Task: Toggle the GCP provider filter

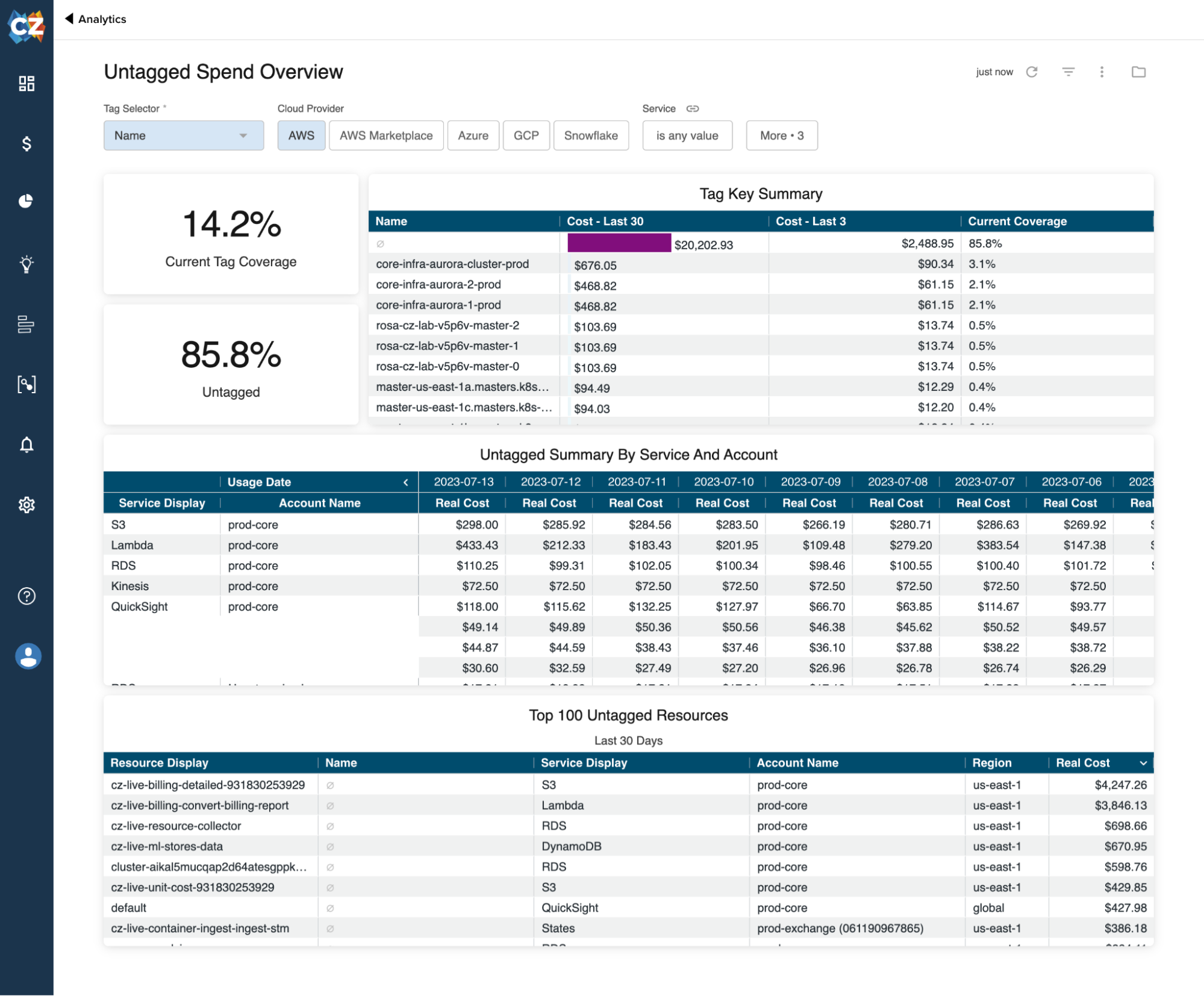Action: pyautogui.click(x=526, y=135)
